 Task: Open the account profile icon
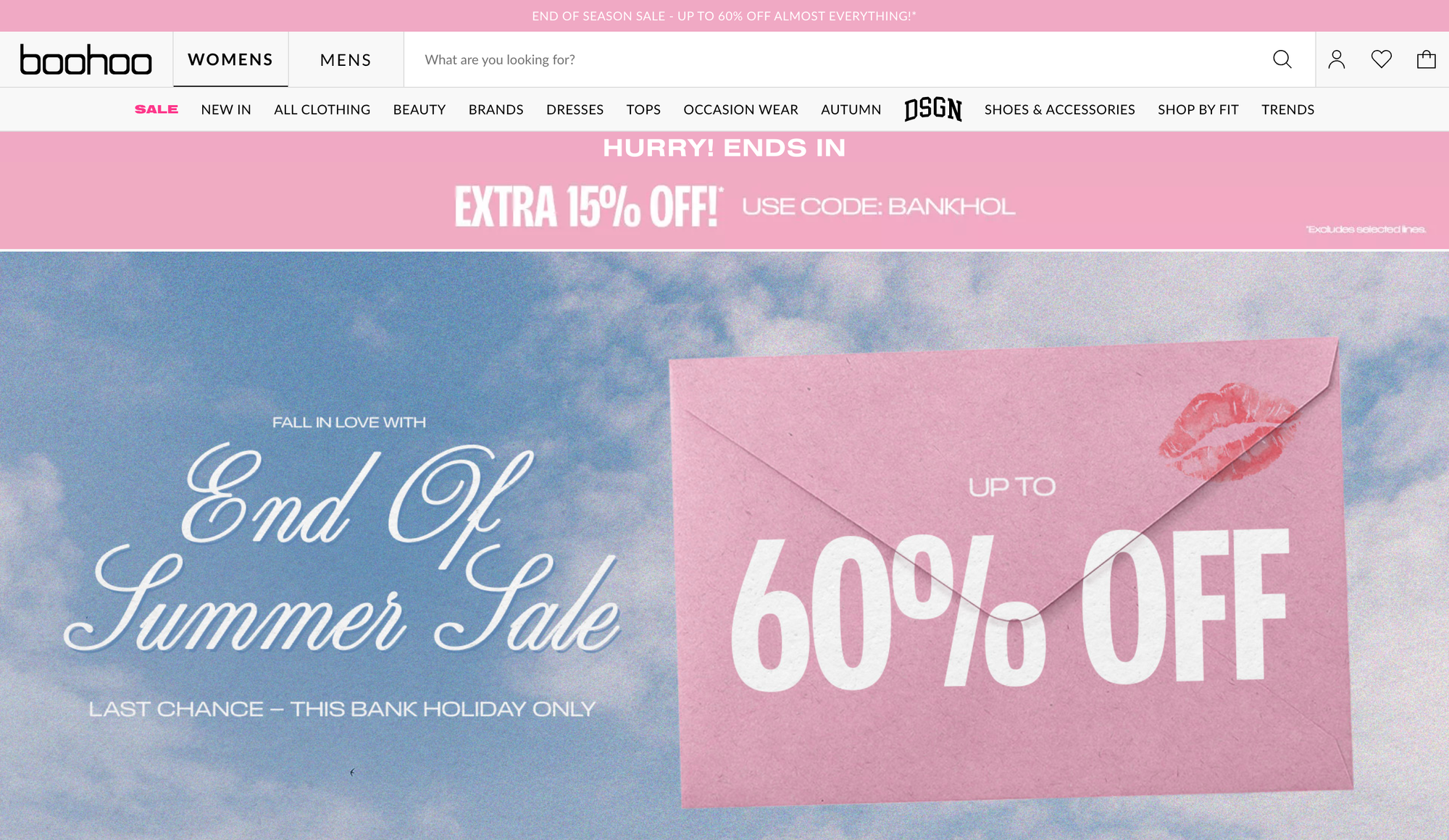[x=1337, y=59]
